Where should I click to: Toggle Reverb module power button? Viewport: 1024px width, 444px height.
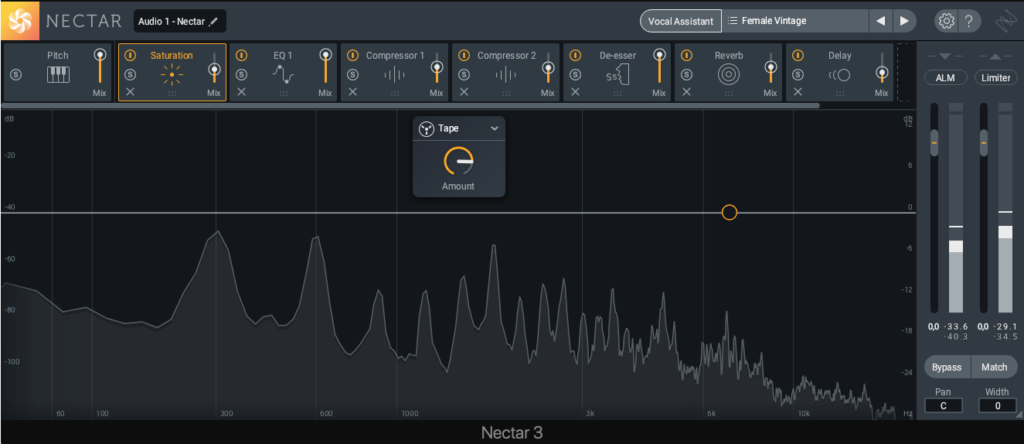686,56
